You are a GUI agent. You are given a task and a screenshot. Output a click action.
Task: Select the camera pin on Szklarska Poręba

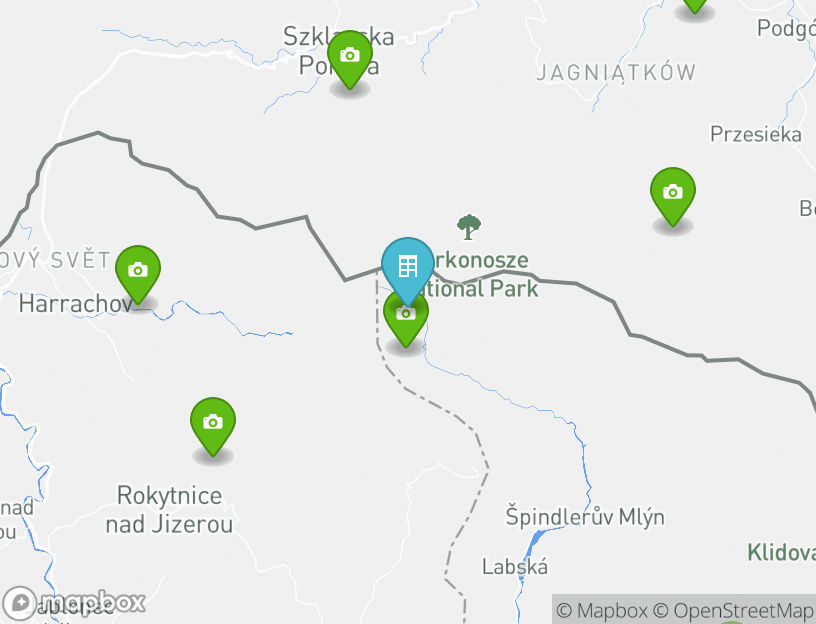coord(350,58)
